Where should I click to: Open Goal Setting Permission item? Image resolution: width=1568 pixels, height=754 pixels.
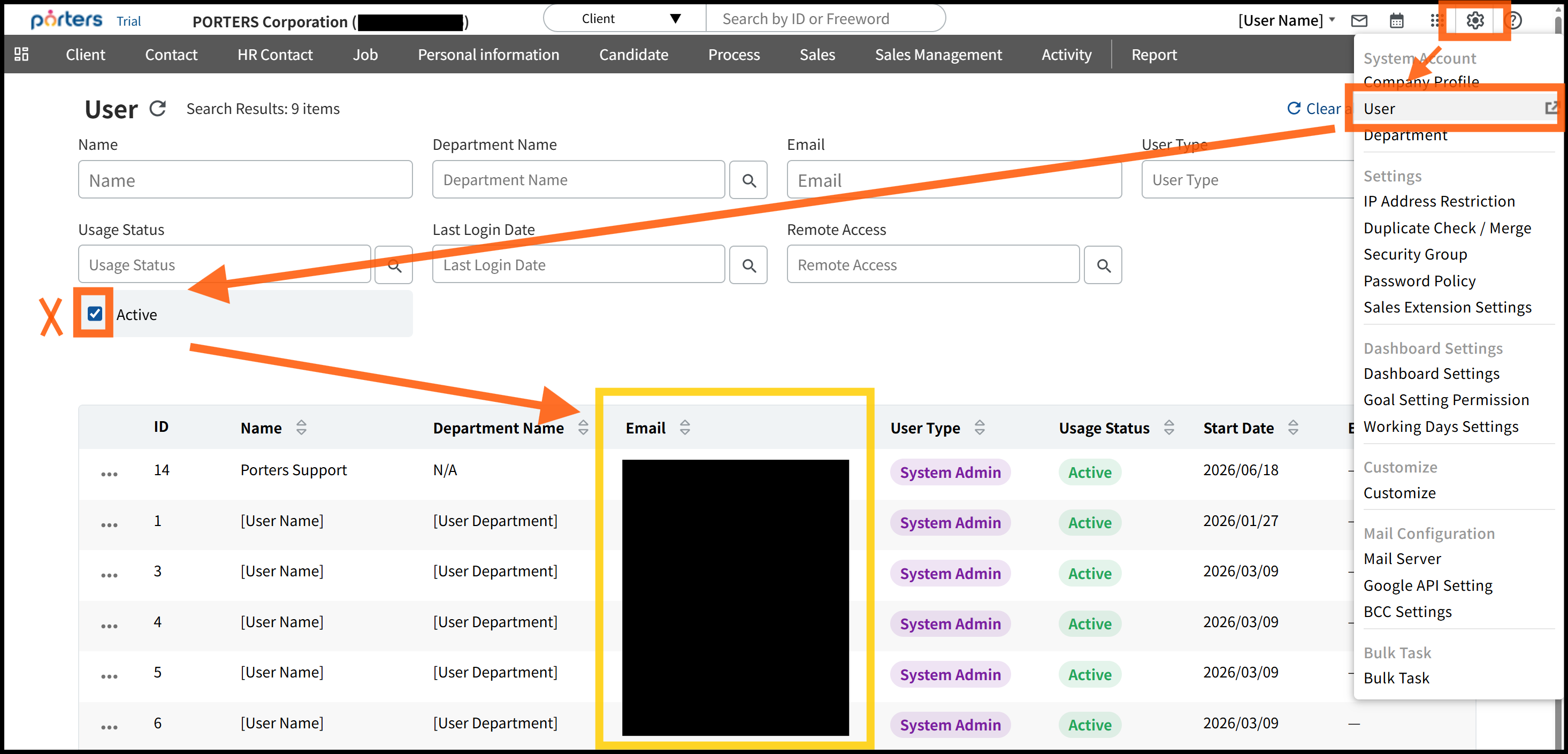pos(1446,400)
